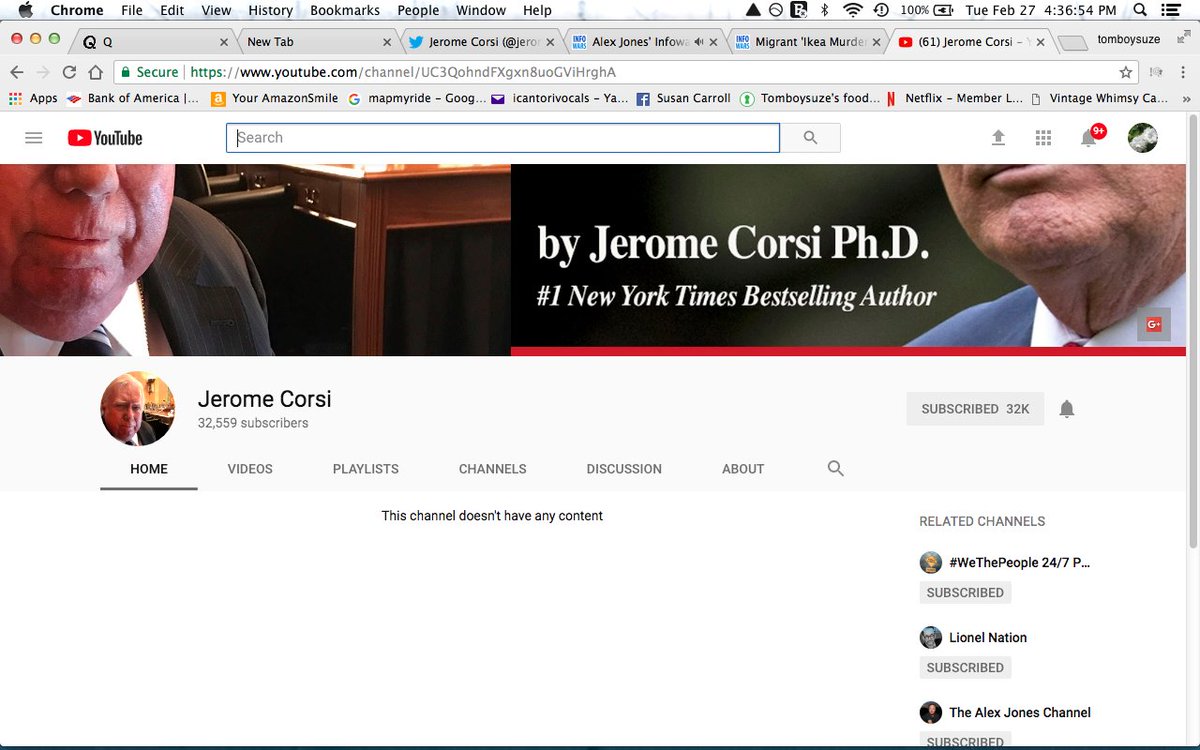This screenshot has width=1200, height=750.
Task: Select the DISCUSSION channel tab
Action: pos(624,469)
